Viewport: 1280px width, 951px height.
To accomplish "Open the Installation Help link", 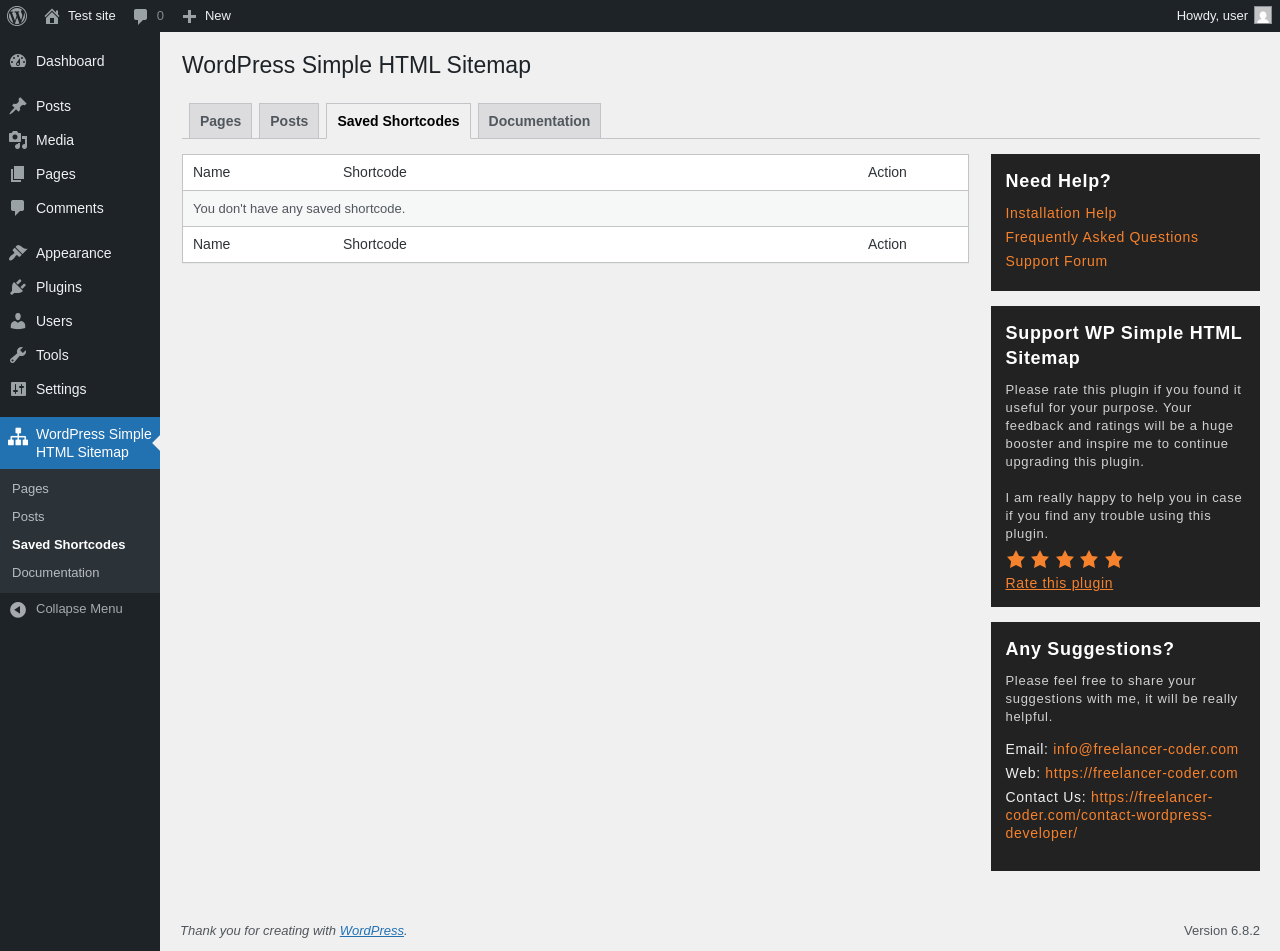I will pos(1061,213).
